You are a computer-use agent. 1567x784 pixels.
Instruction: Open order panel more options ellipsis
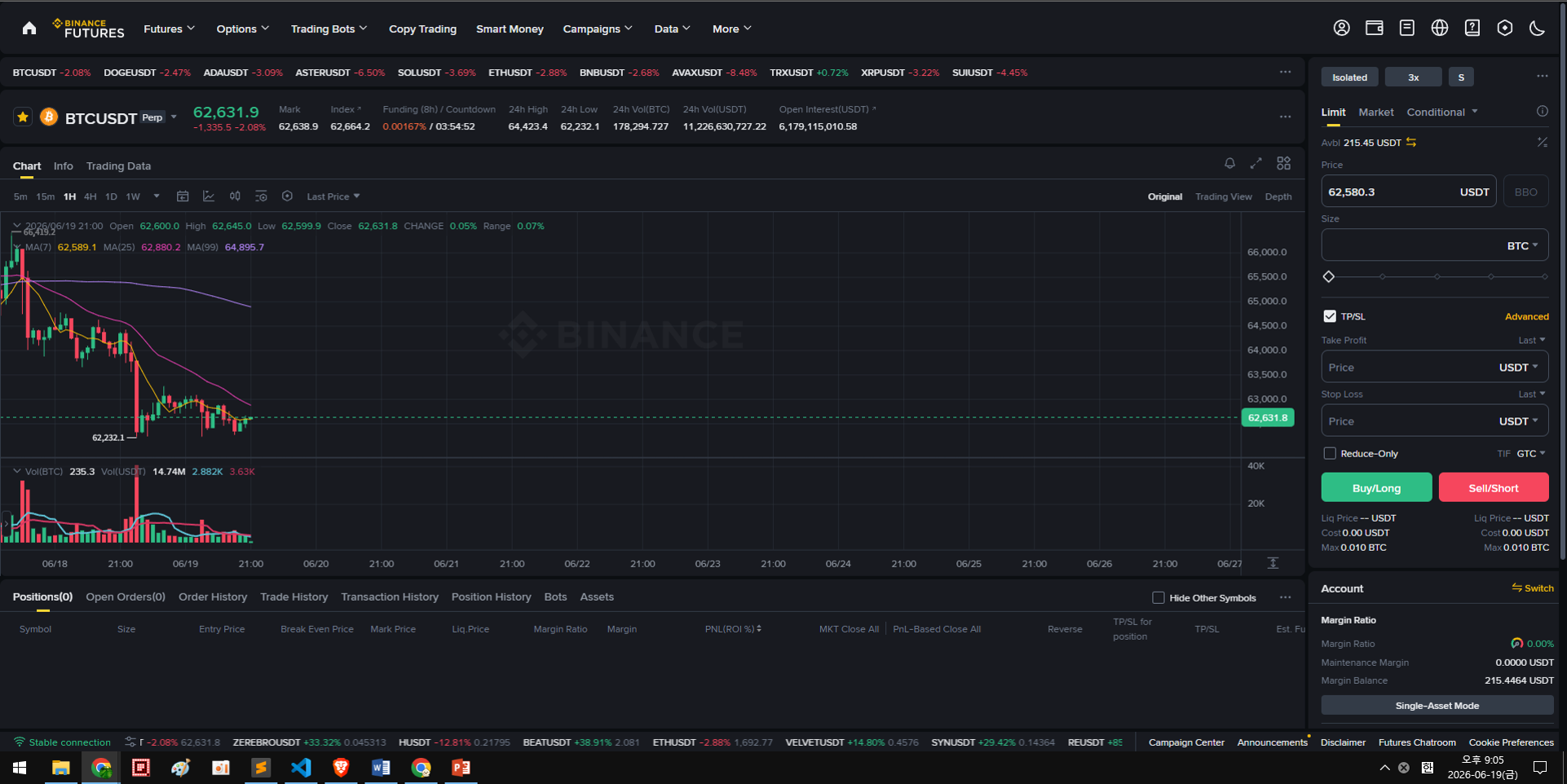pos(1542,77)
